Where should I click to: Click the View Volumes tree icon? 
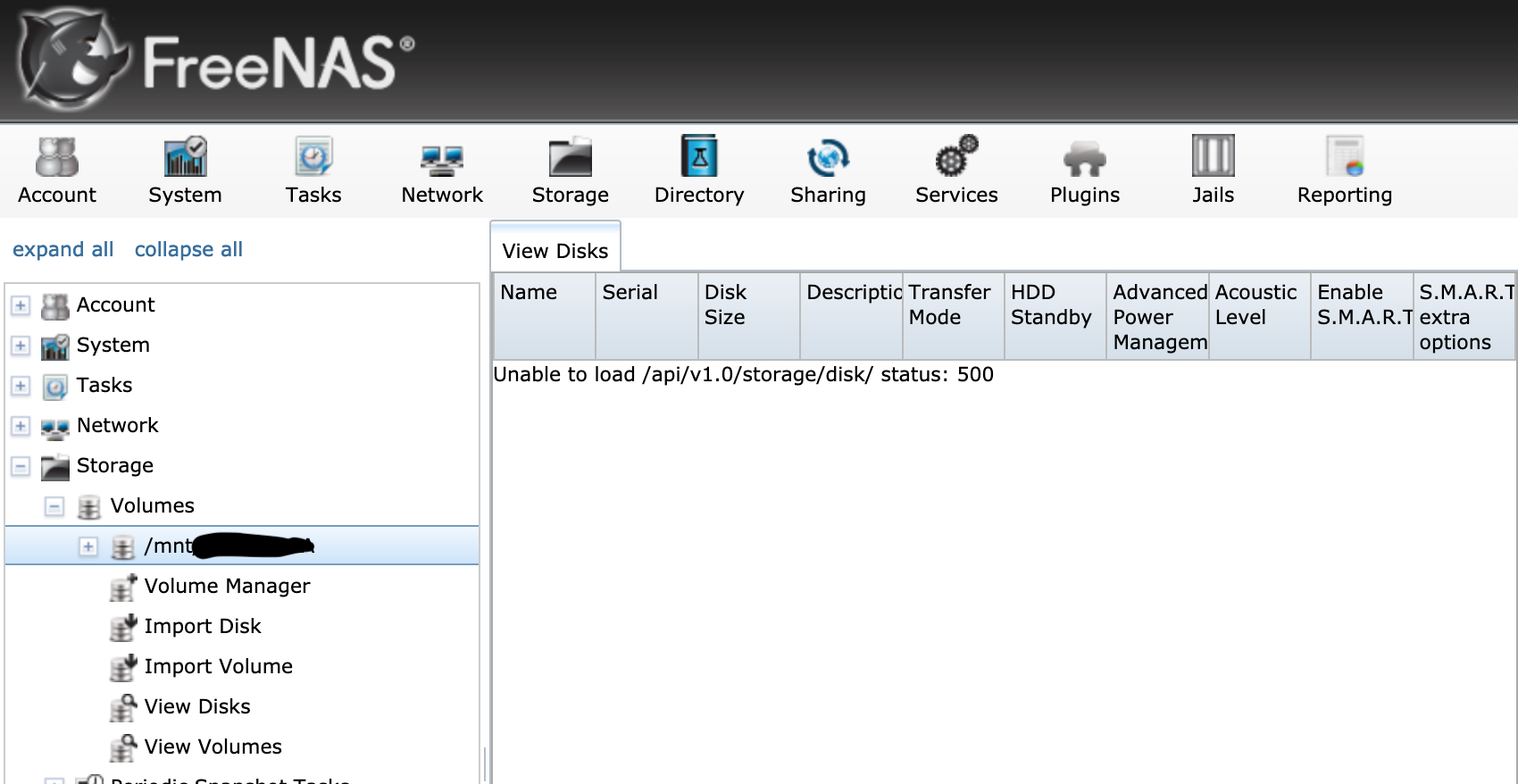pos(122,747)
